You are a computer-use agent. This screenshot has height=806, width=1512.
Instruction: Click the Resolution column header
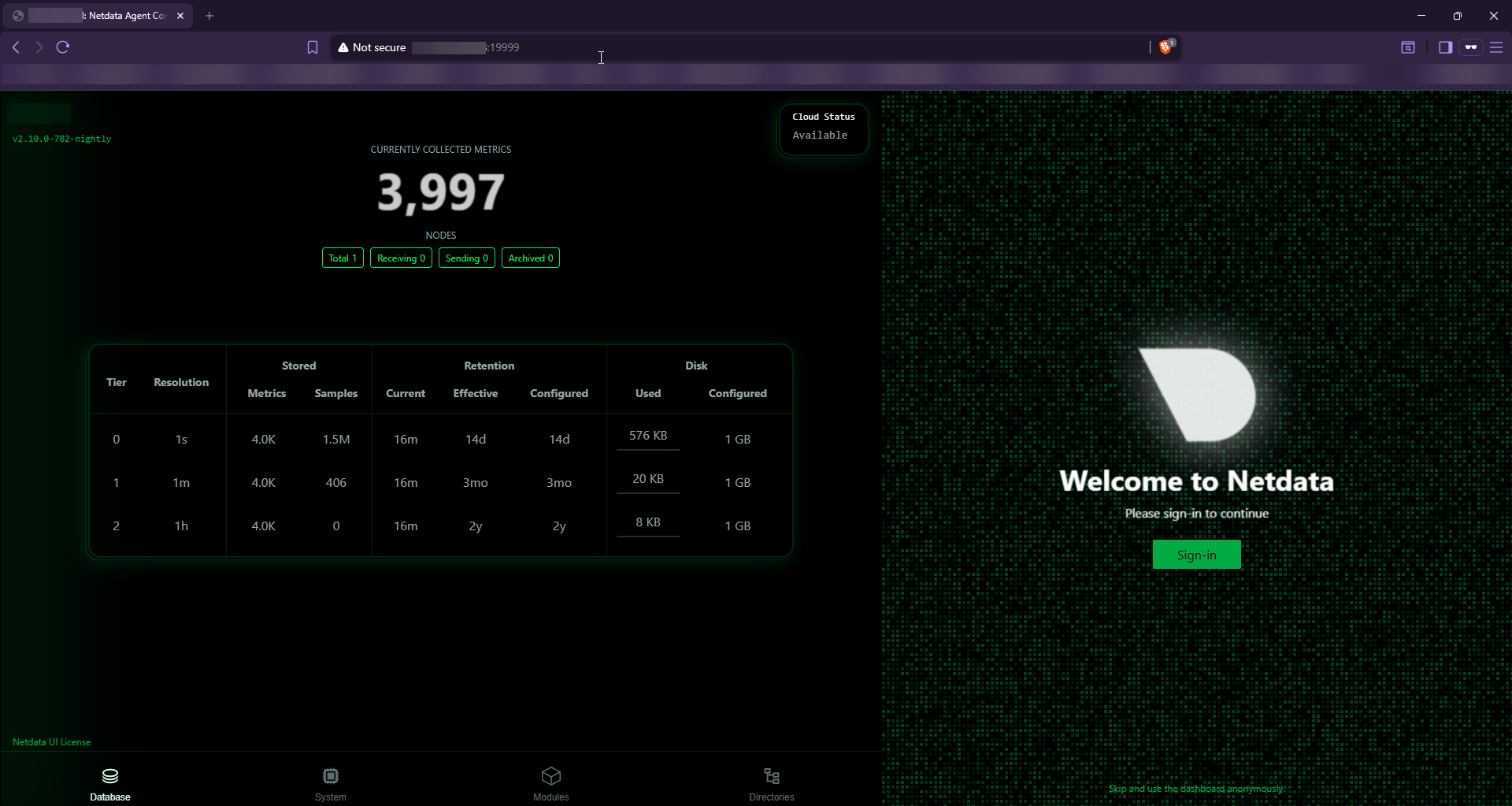coord(181,382)
